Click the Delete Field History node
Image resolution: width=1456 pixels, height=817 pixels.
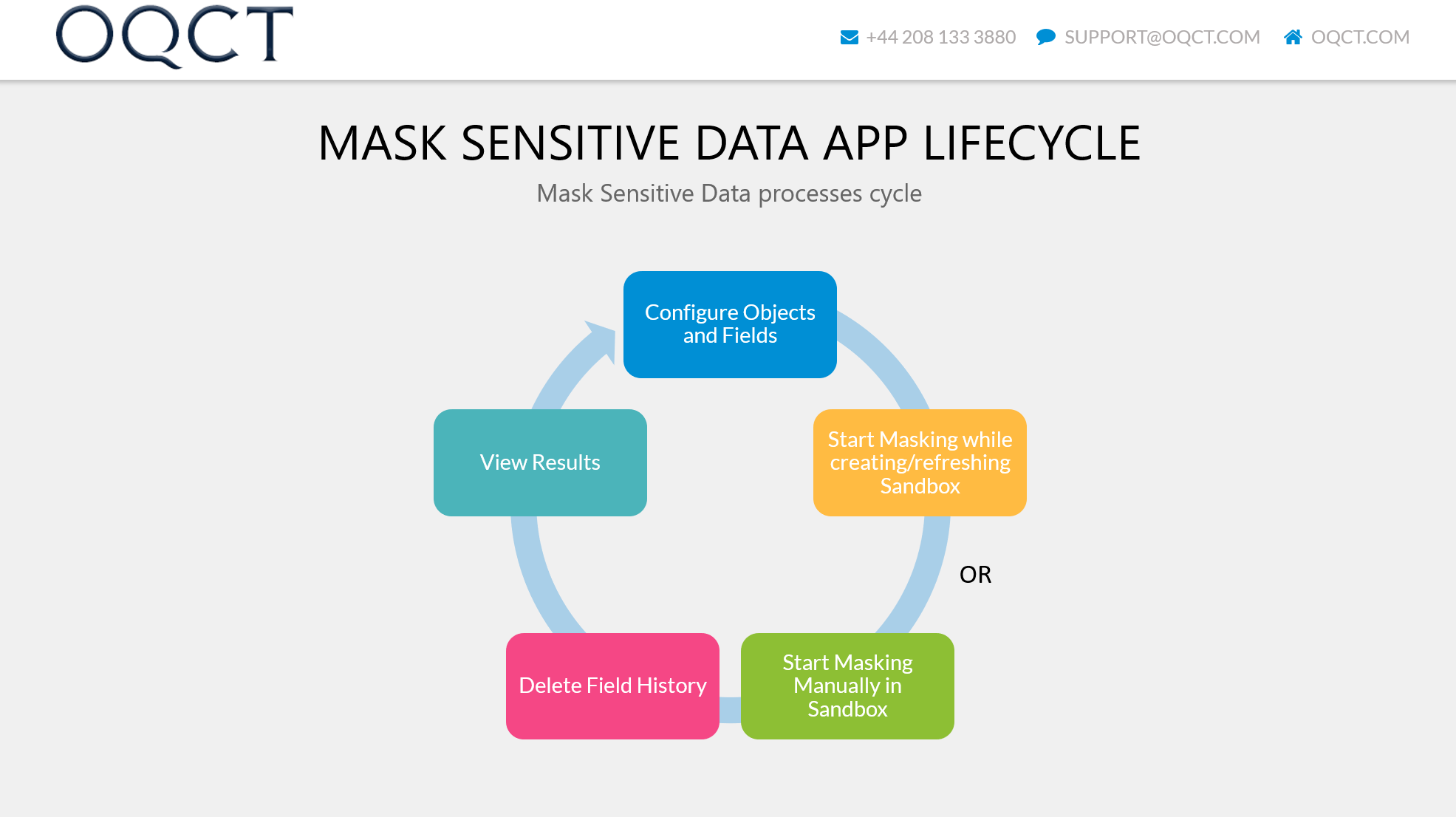[x=612, y=685]
